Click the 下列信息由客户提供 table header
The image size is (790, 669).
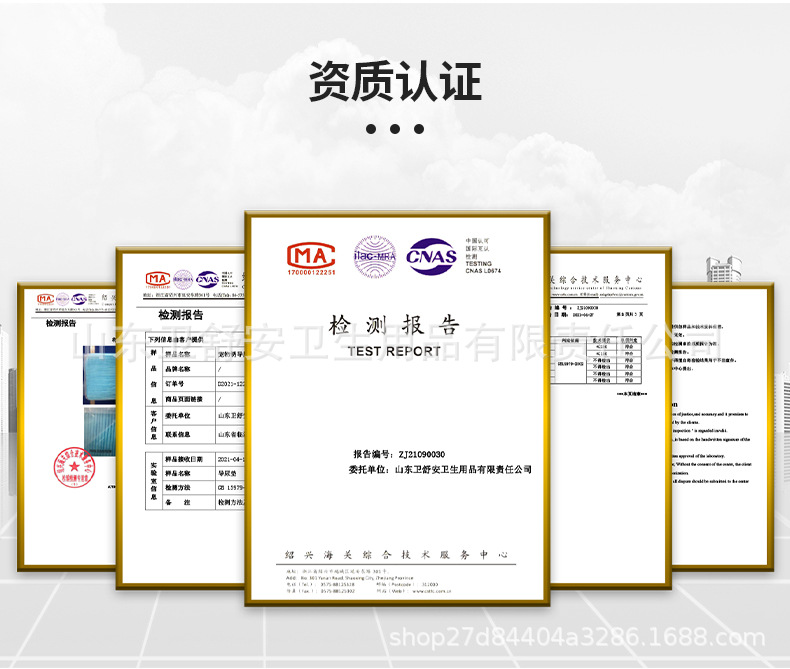pyautogui.click(x=176, y=340)
